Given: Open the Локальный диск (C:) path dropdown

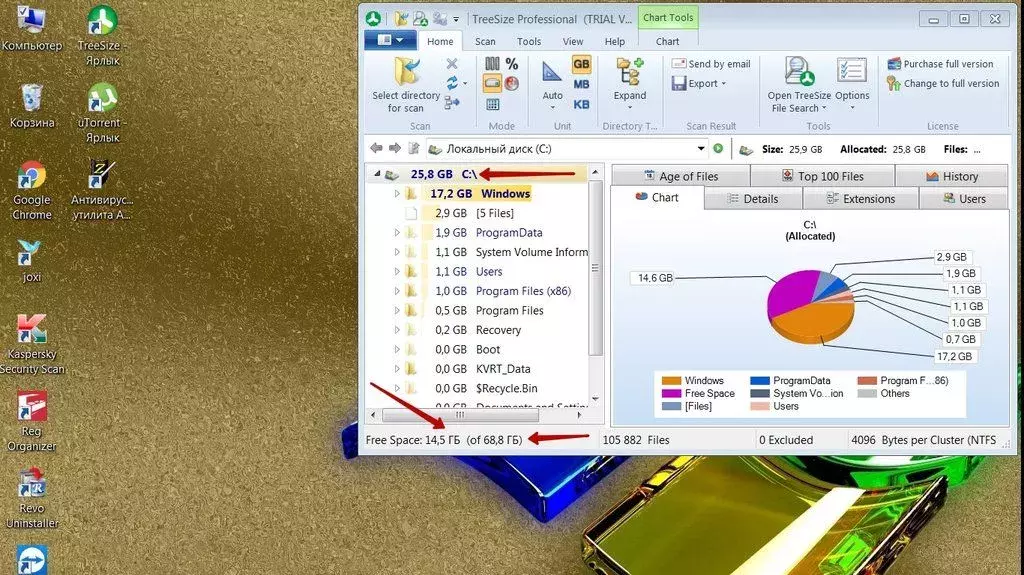Looking at the screenshot, I should point(701,148).
